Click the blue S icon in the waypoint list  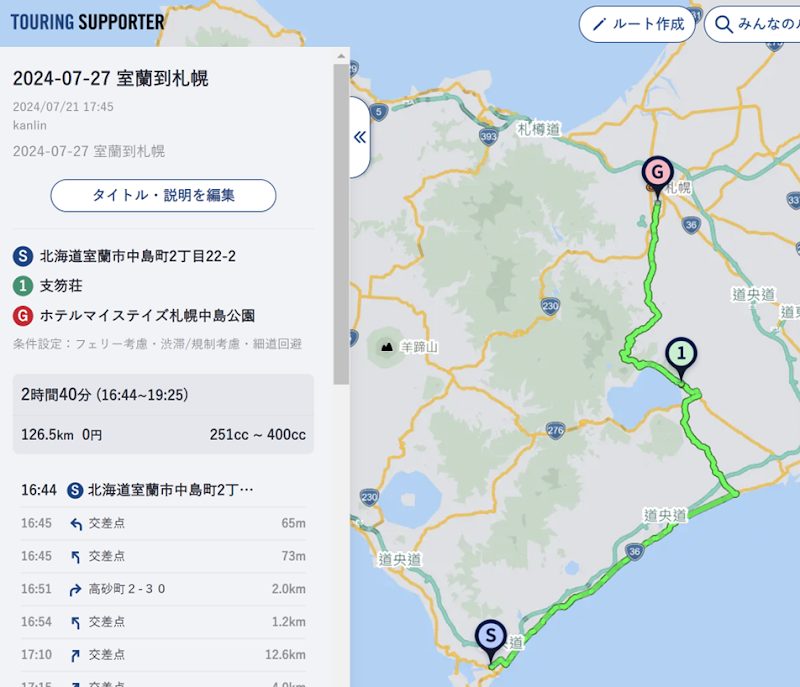tap(23, 257)
